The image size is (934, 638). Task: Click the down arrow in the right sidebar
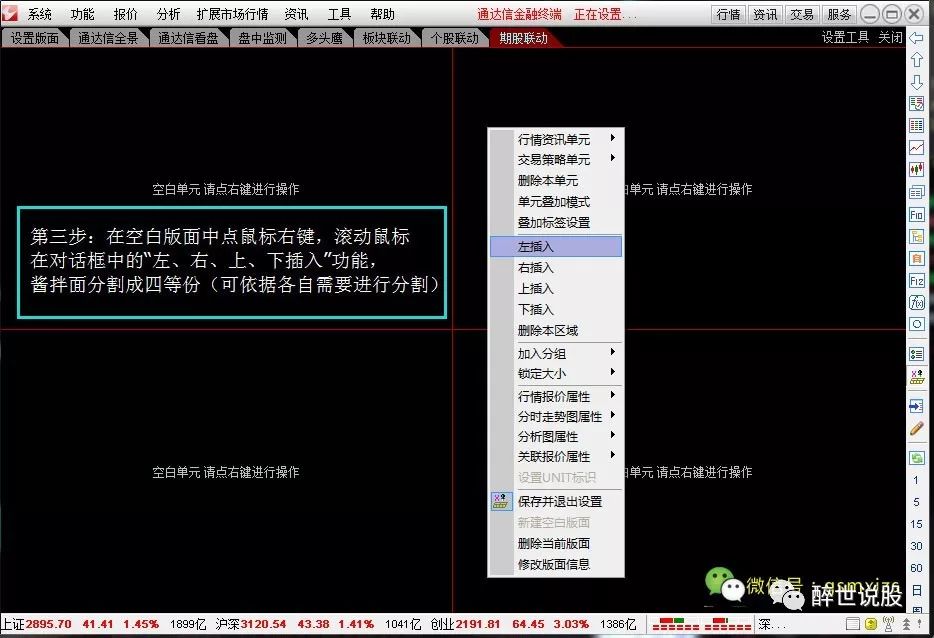[917, 82]
